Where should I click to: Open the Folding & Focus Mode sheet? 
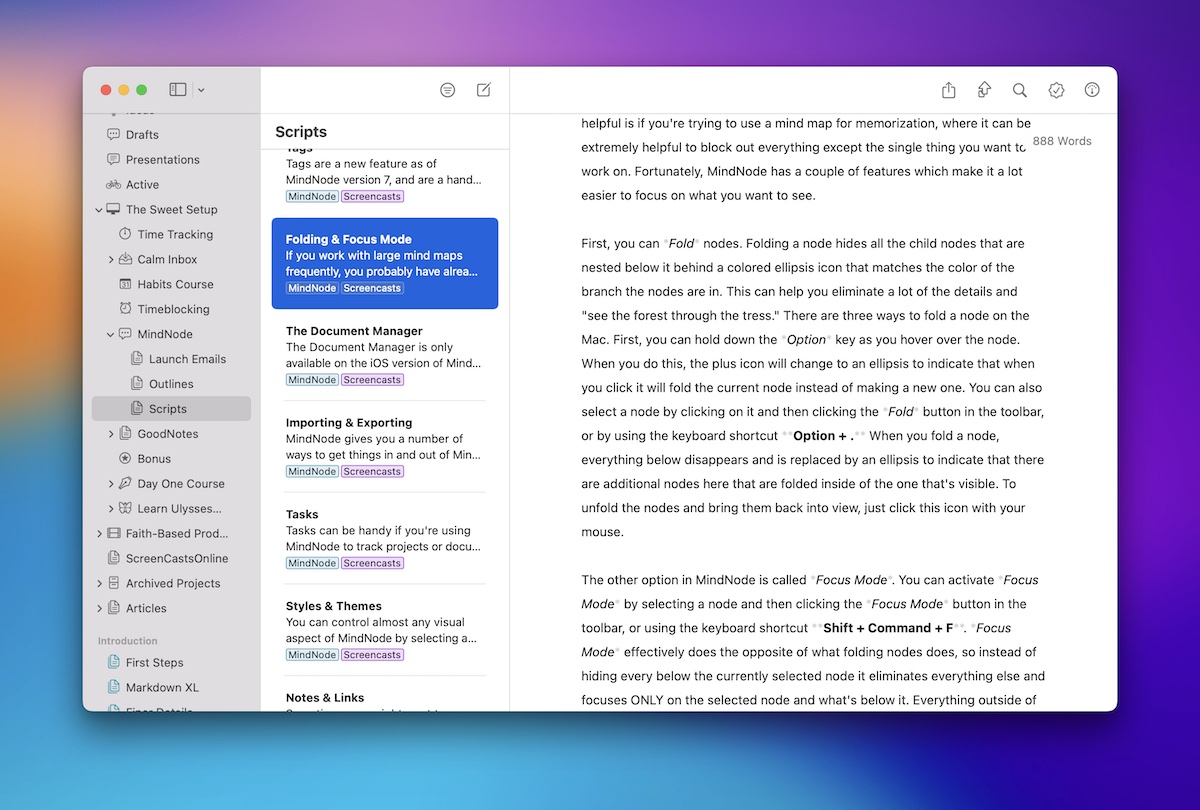click(385, 264)
